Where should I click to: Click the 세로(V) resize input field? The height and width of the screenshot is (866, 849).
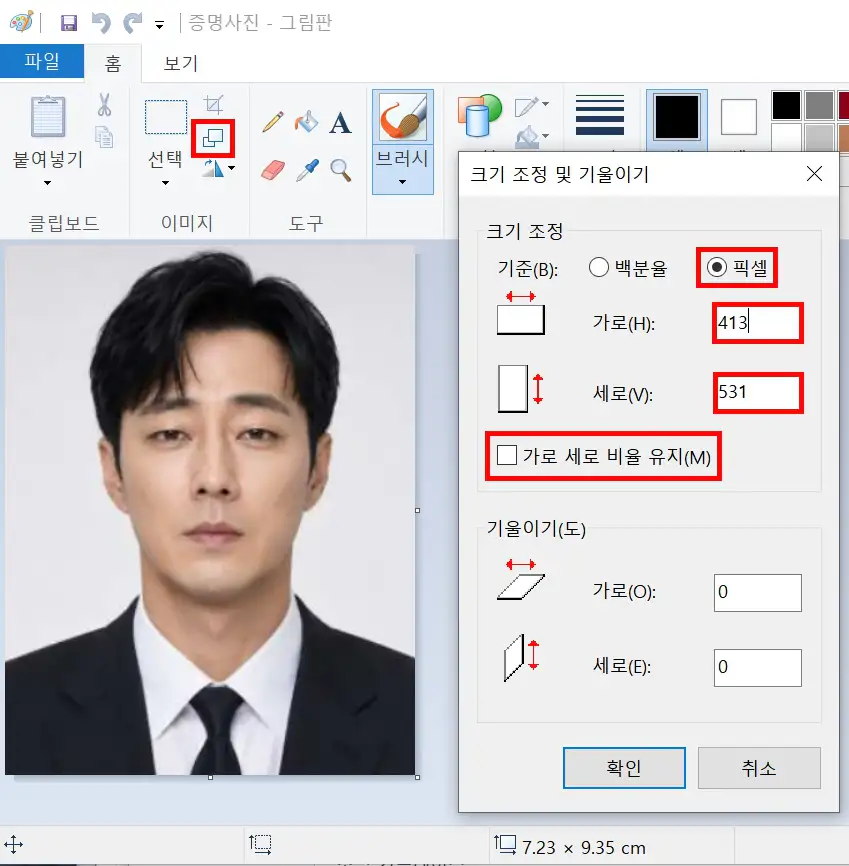(x=758, y=393)
